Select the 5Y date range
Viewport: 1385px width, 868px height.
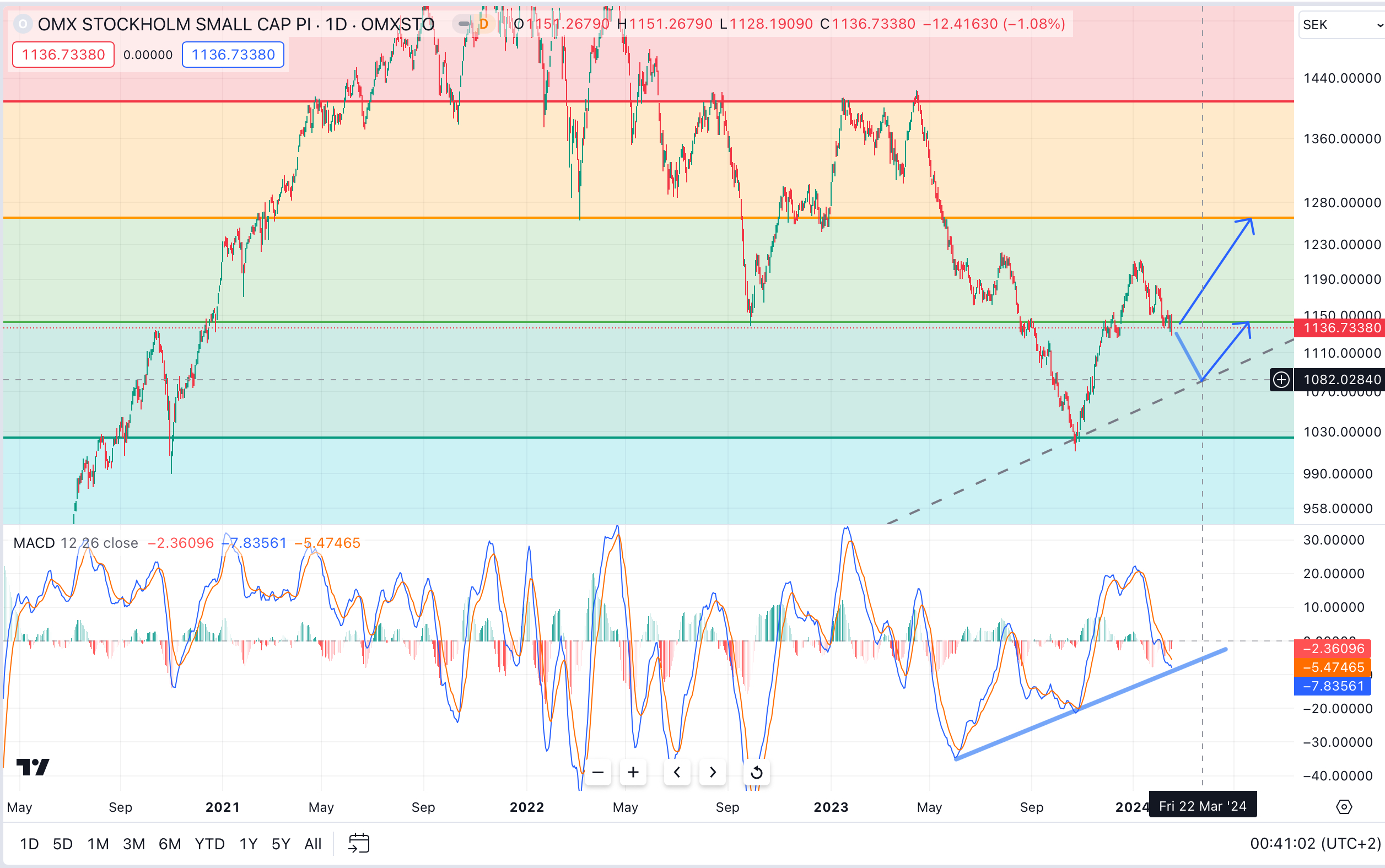[x=281, y=844]
